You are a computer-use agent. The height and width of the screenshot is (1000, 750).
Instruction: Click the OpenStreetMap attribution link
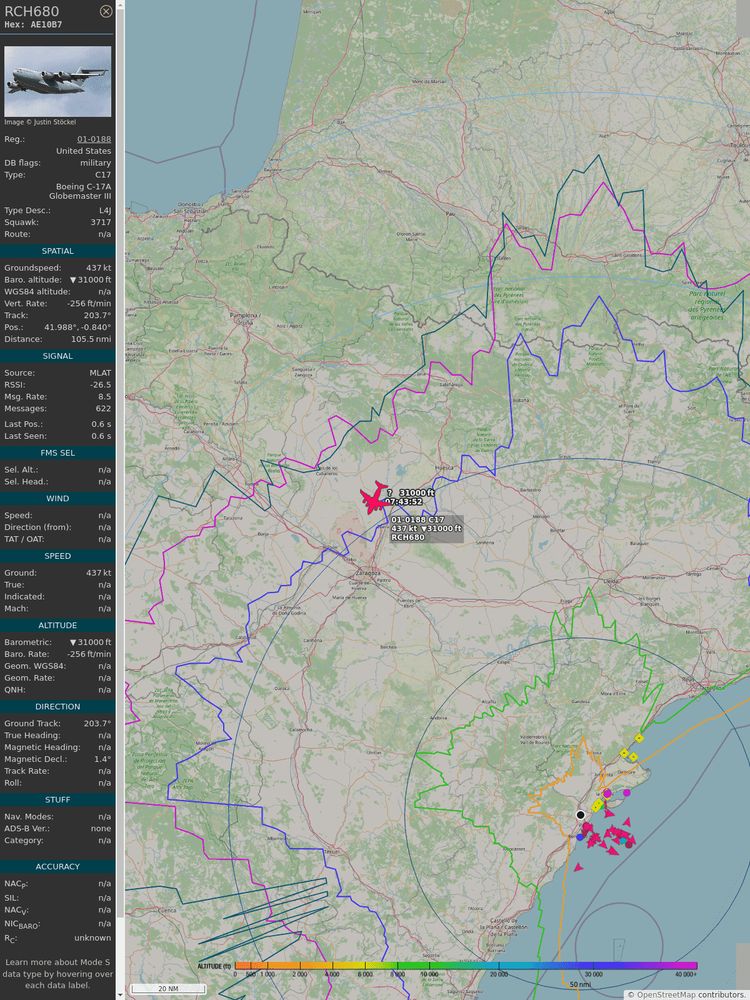665,995
